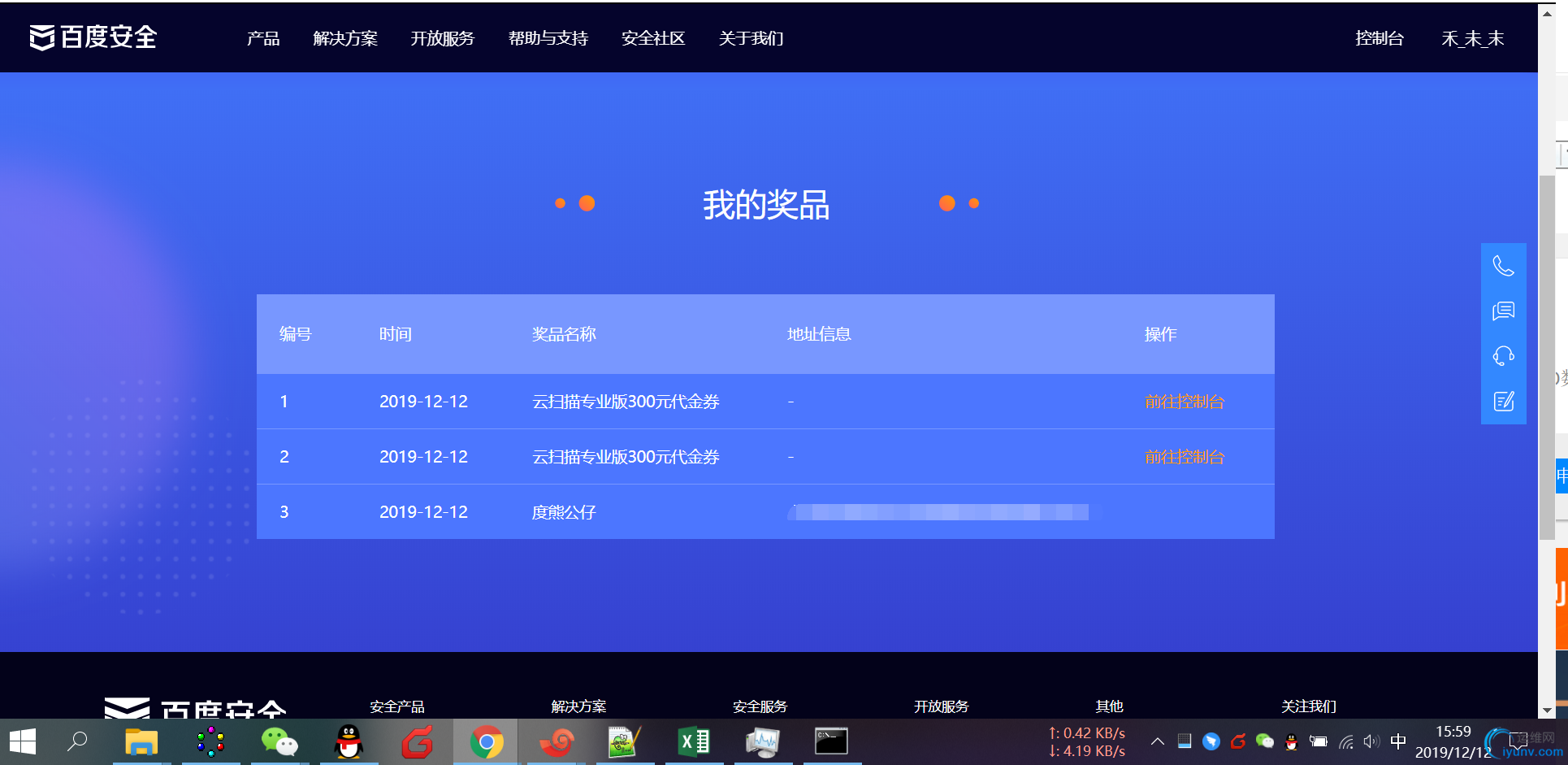Open the feedback edit sidebar icon
The height and width of the screenshot is (765, 1568).
tap(1503, 401)
